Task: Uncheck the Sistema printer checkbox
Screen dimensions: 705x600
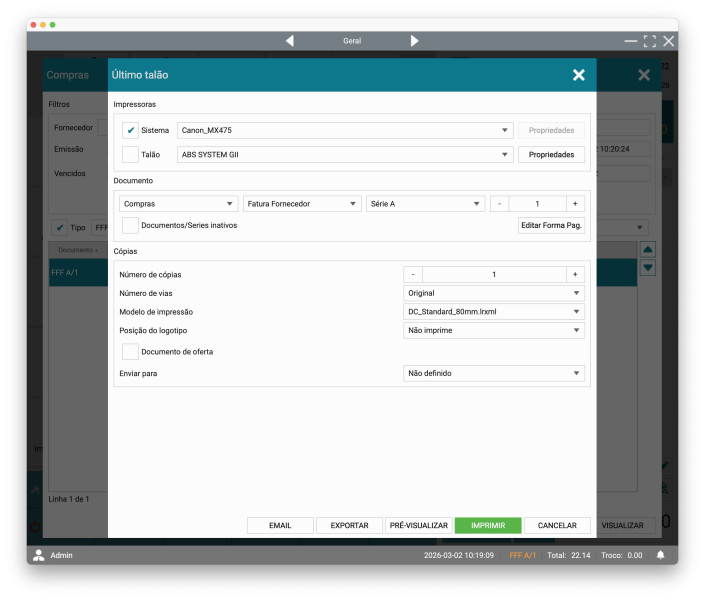Action: click(130, 130)
